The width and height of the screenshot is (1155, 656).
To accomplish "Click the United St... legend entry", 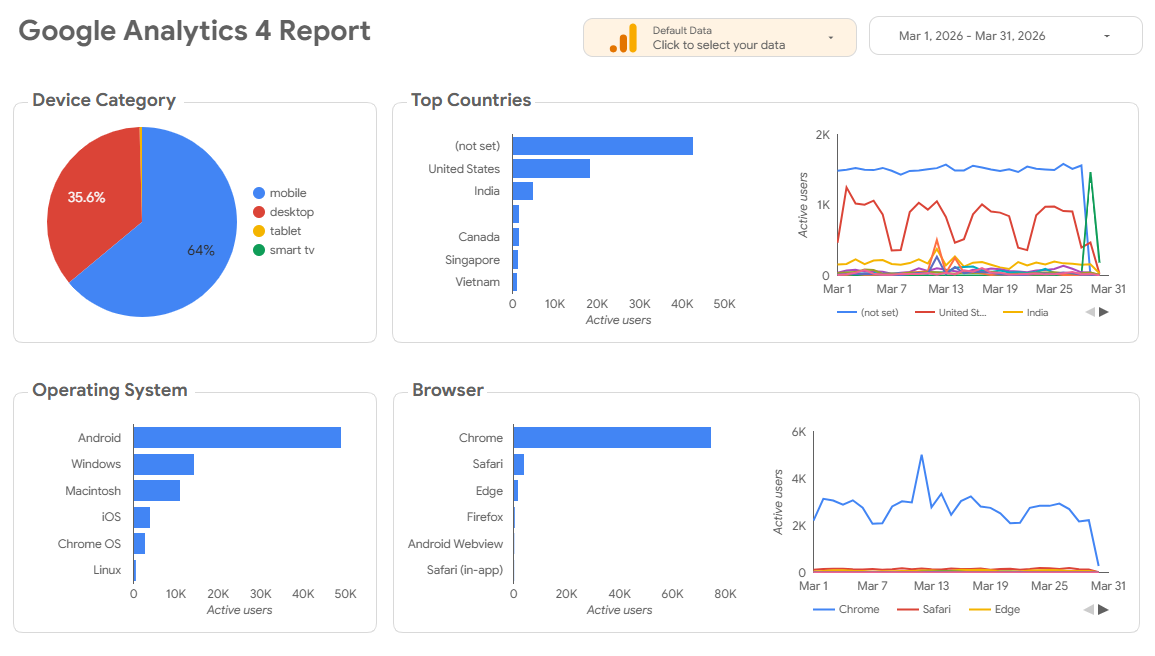I will click(950, 312).
